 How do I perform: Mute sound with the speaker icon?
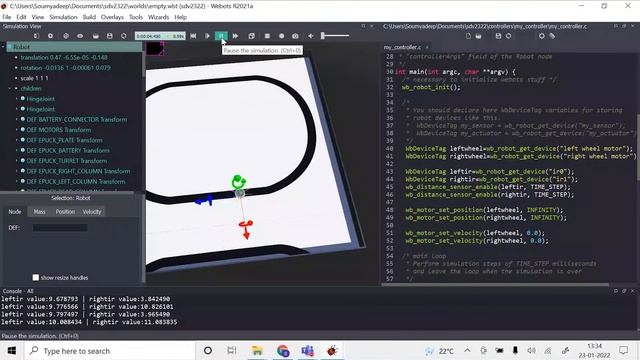point(311,36)
